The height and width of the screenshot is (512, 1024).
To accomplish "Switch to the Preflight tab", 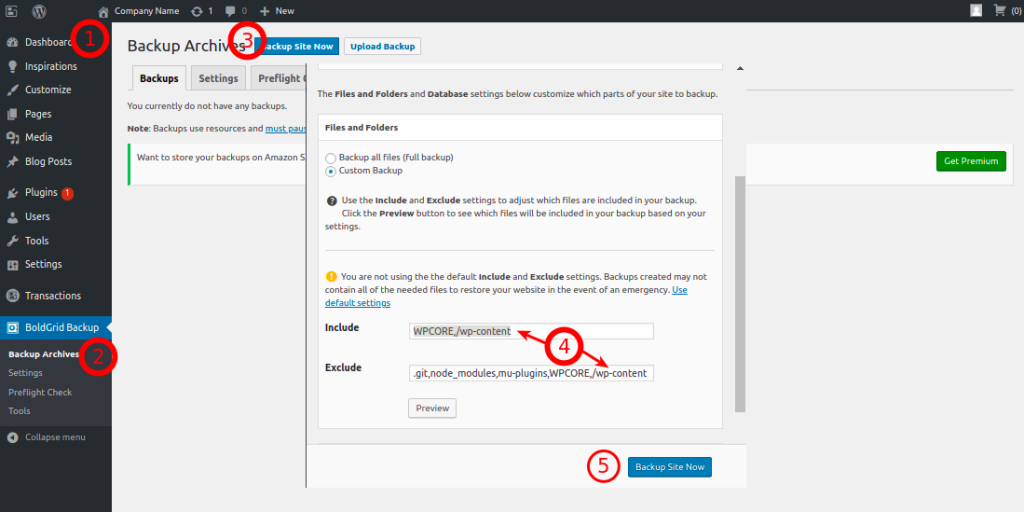I will coord(279,78).
